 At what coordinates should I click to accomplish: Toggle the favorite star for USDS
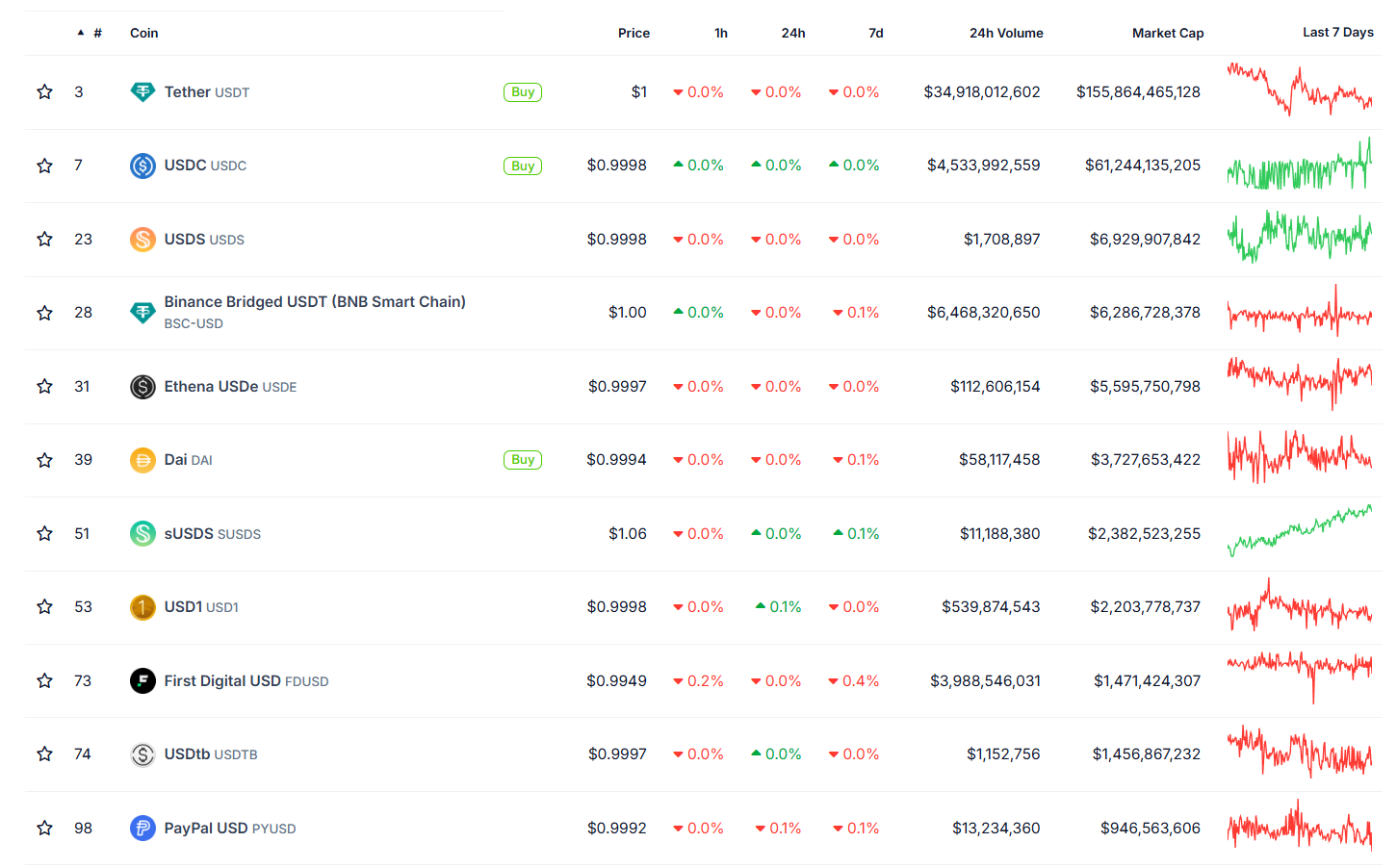[44, 239]
